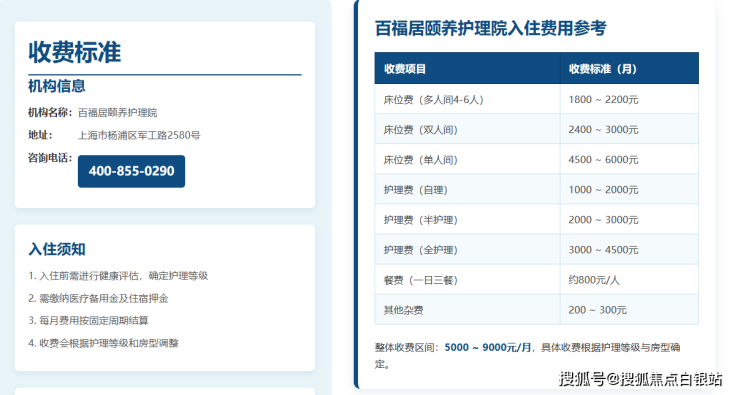The height and width of the screenshot is (395, 740).
Task: Select the 百福居颐养护理院 name value
Action: pos(118,113)
